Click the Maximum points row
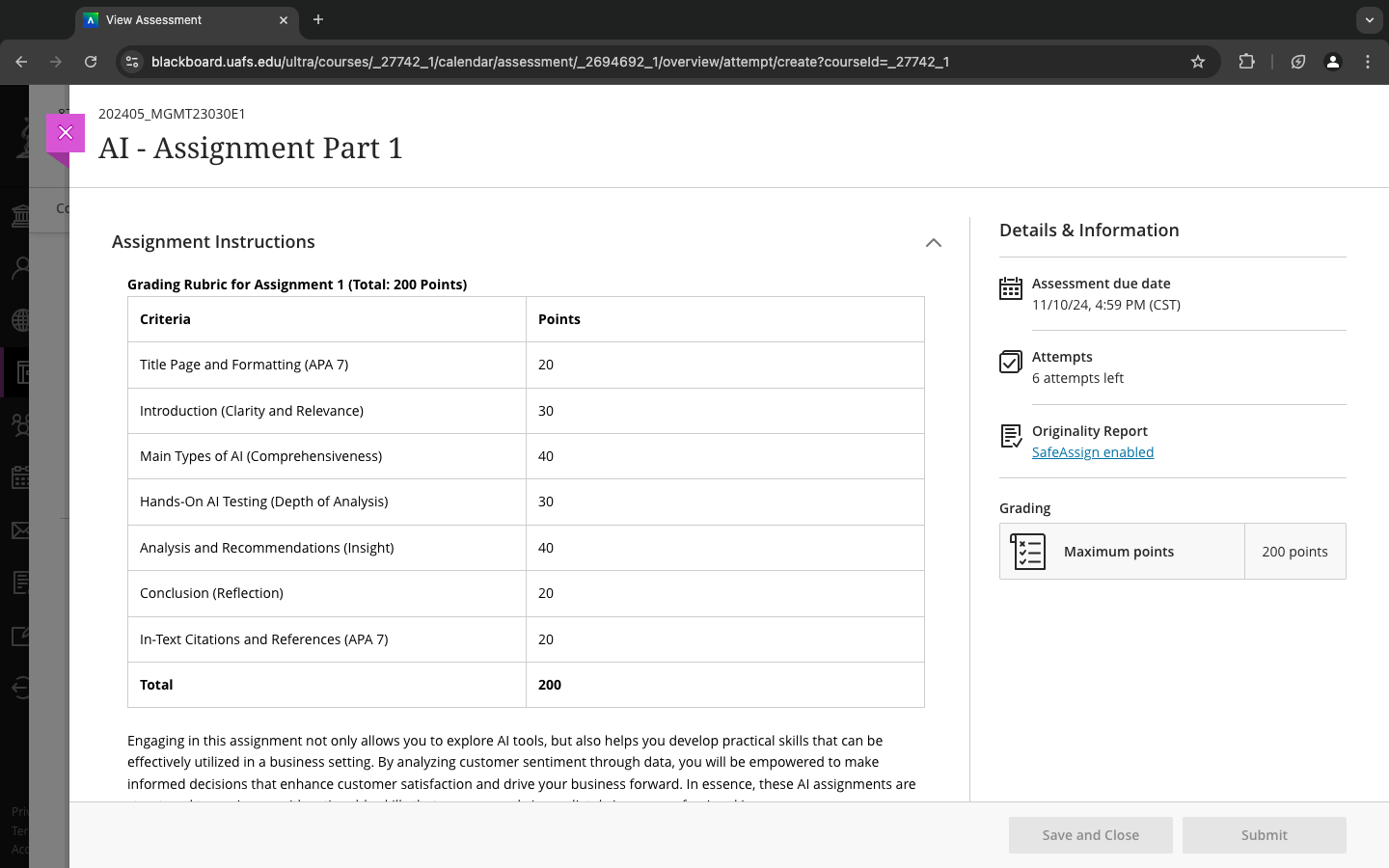 pos(1173,552)
